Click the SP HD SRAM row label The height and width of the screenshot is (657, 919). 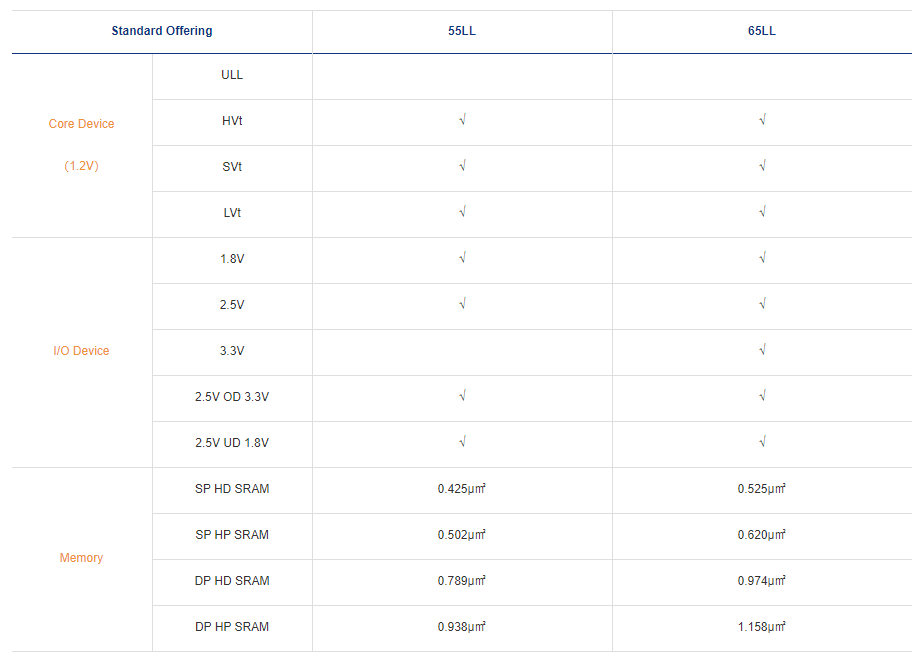pyautogui.click(x=232, y=489)
